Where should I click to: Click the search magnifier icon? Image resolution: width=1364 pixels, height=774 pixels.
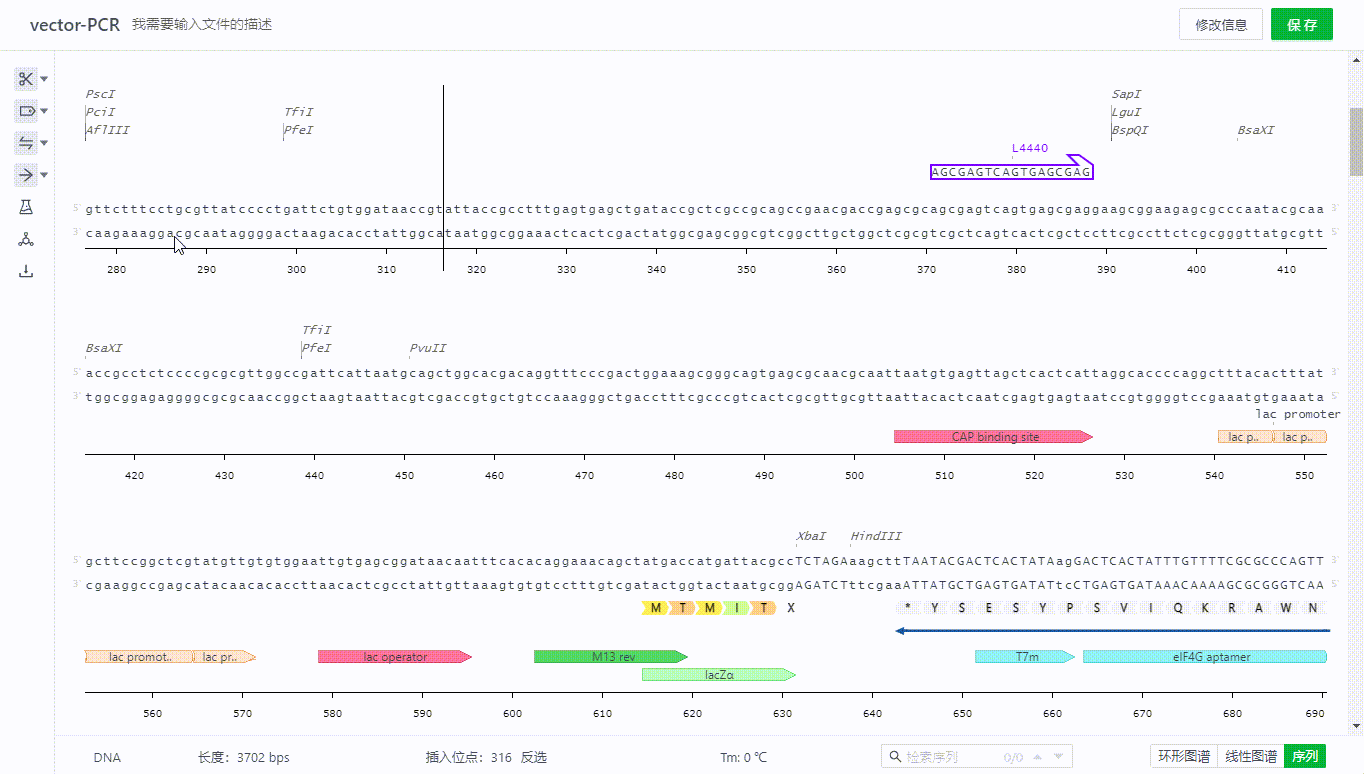[893, 757]
